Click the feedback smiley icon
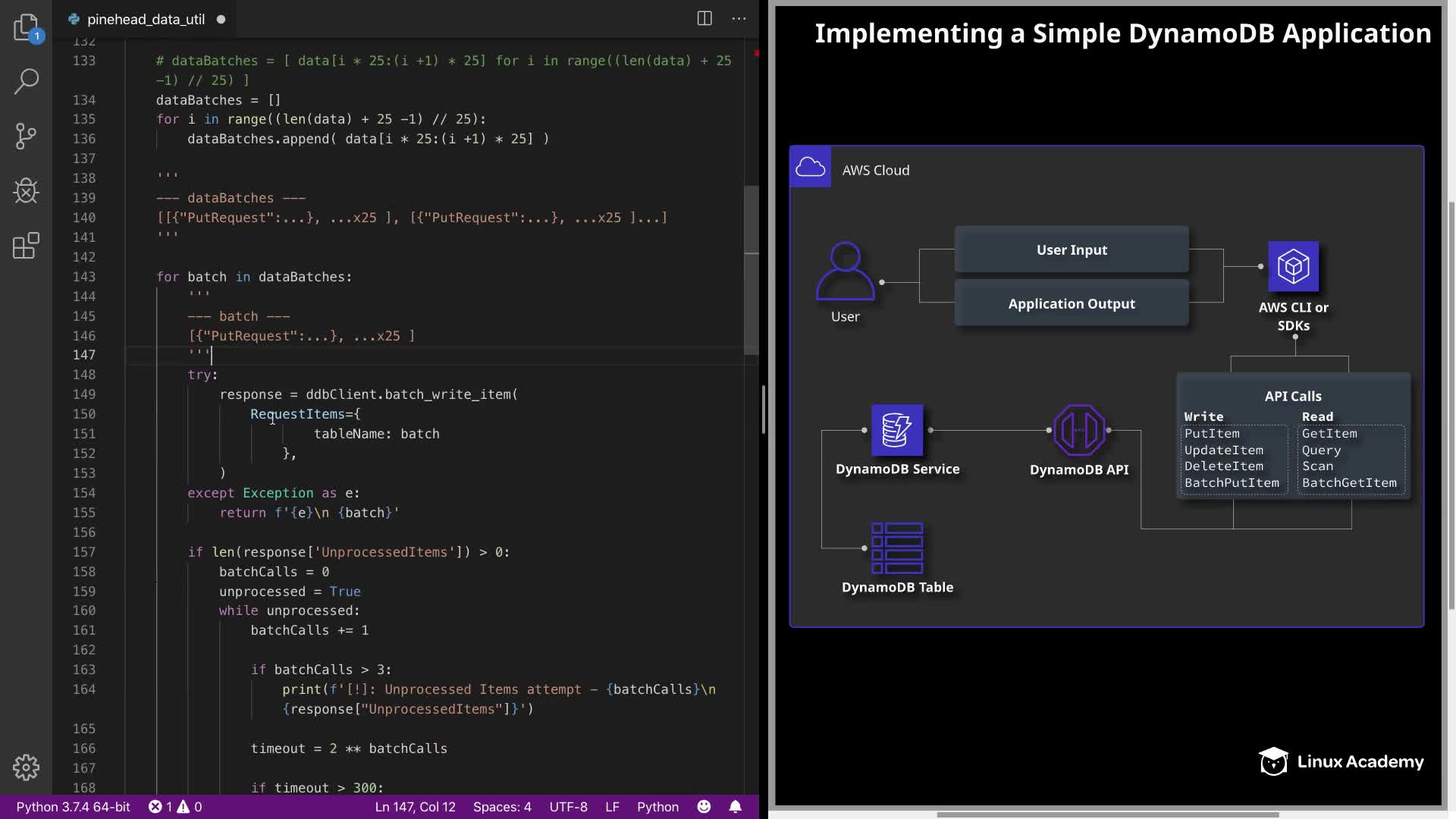The image size is (1456, 819). coord(704,807)
